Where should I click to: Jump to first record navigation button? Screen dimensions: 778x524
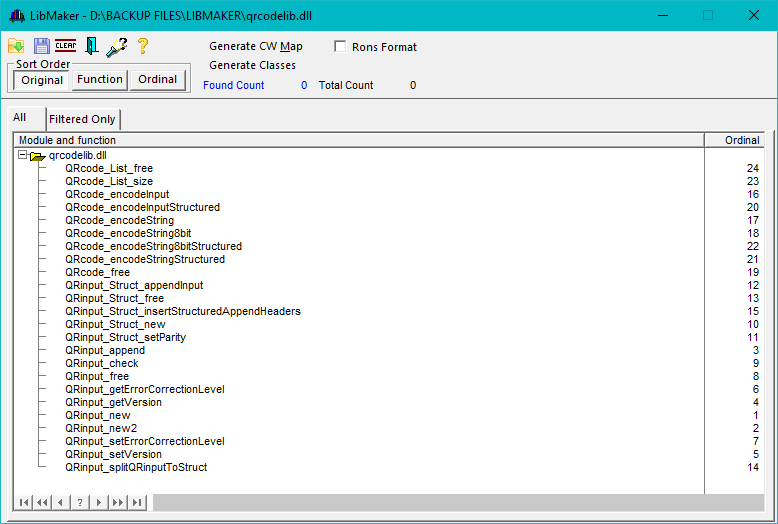[x=23, y=502]
